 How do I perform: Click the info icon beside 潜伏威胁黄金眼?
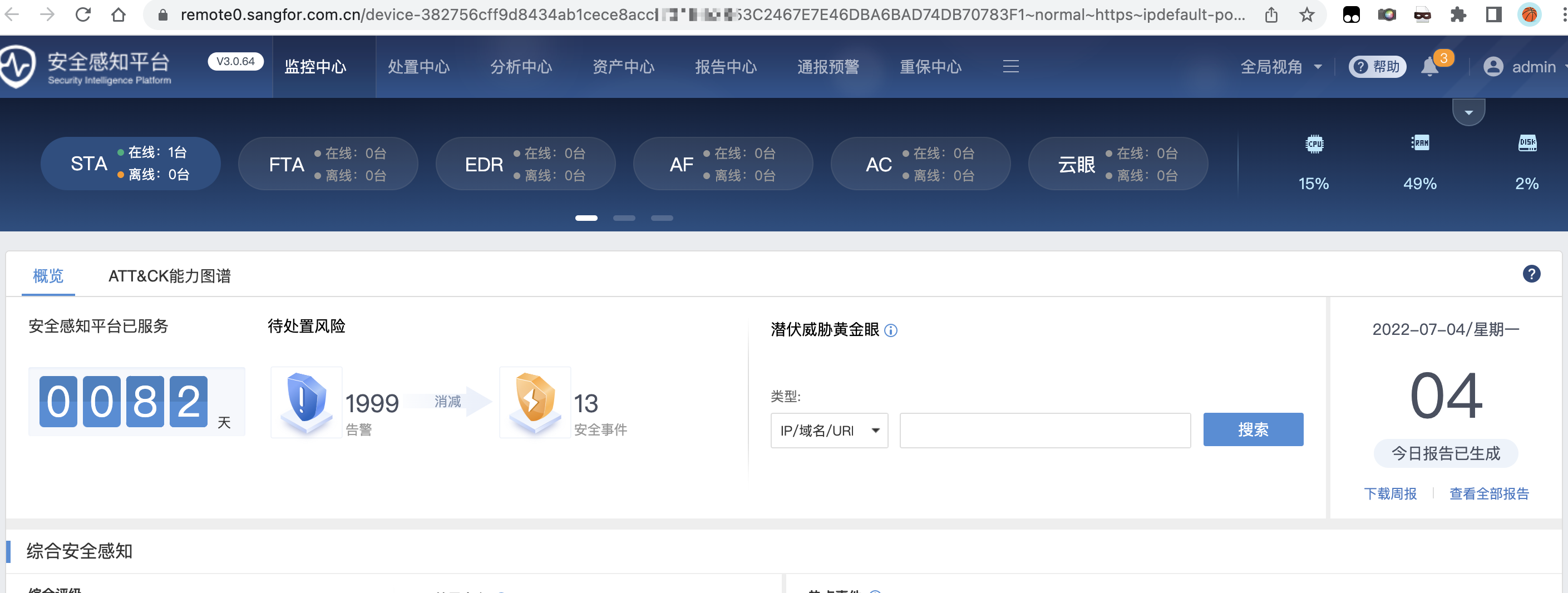(890, 330)
